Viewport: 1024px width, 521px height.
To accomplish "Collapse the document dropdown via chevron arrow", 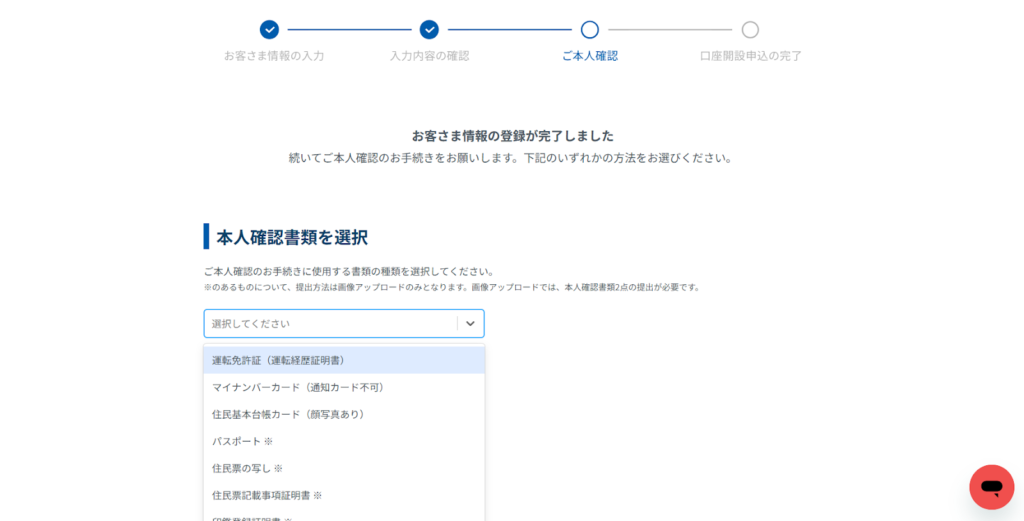I will (x=470, y=324).
